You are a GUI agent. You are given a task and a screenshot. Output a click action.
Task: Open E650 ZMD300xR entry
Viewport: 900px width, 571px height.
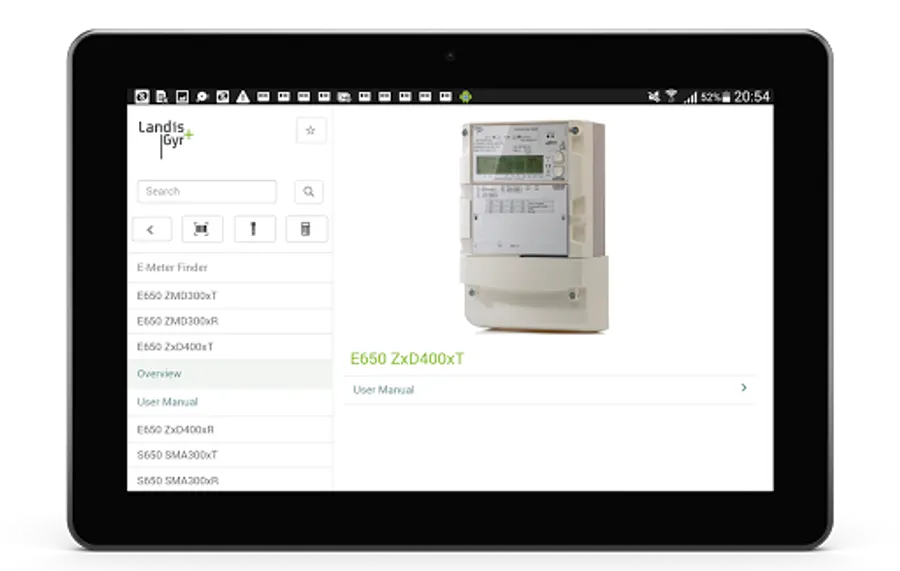click(x=230, y=321)
